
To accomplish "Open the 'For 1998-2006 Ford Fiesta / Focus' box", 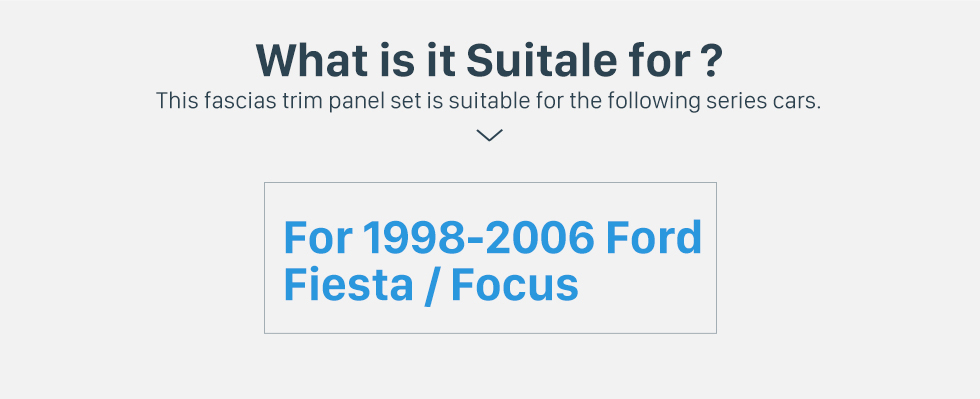I will 490,258.
